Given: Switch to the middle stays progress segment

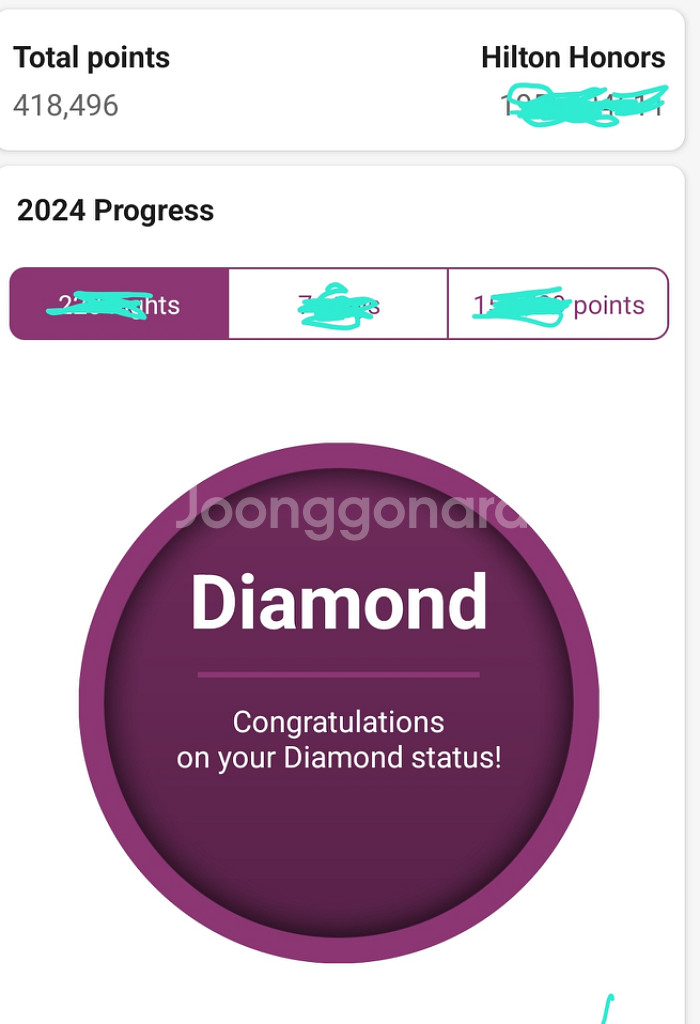Looking at the screenshot, I should click(338, 304).
